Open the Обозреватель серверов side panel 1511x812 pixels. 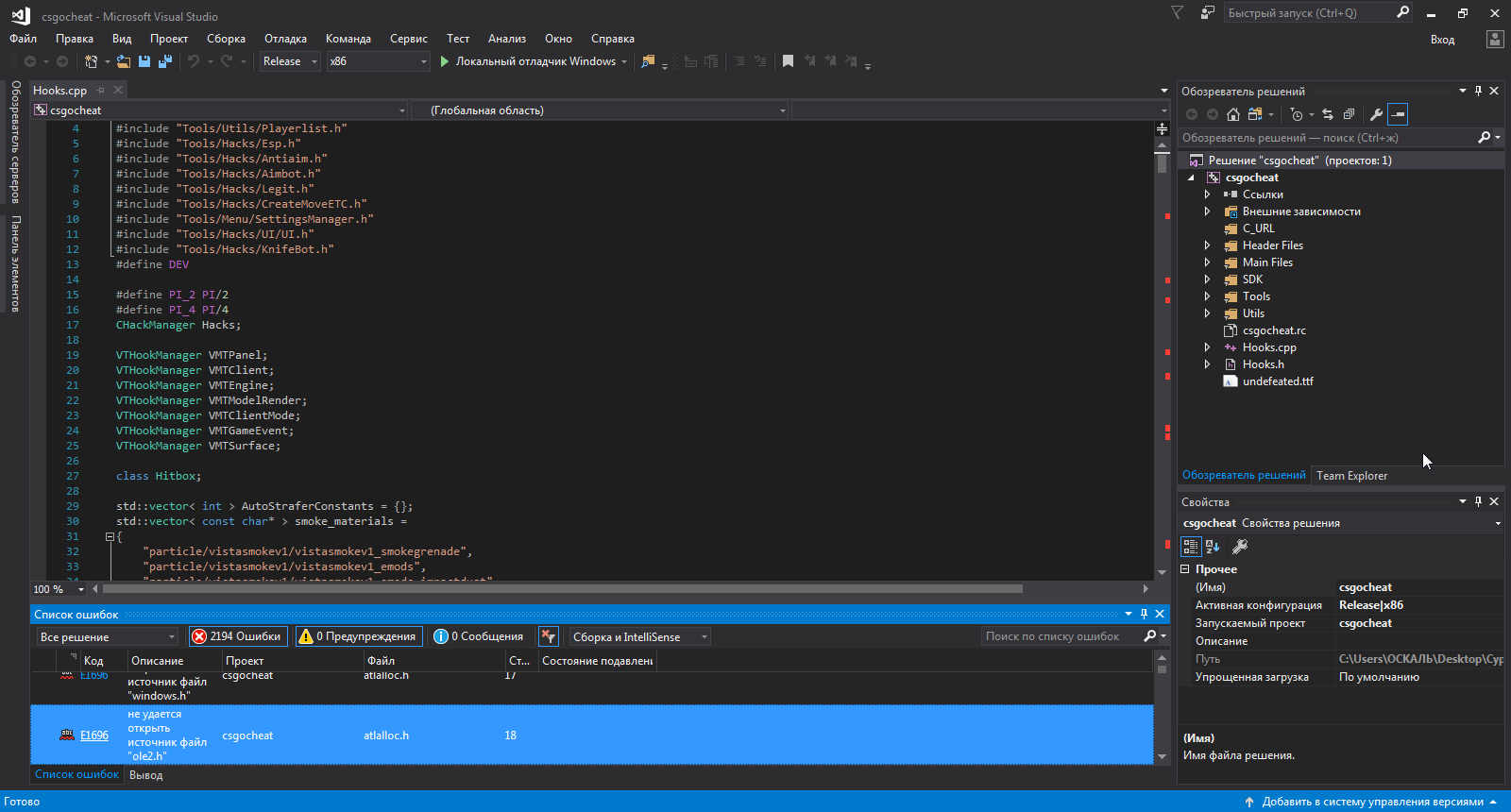(16, 142)
